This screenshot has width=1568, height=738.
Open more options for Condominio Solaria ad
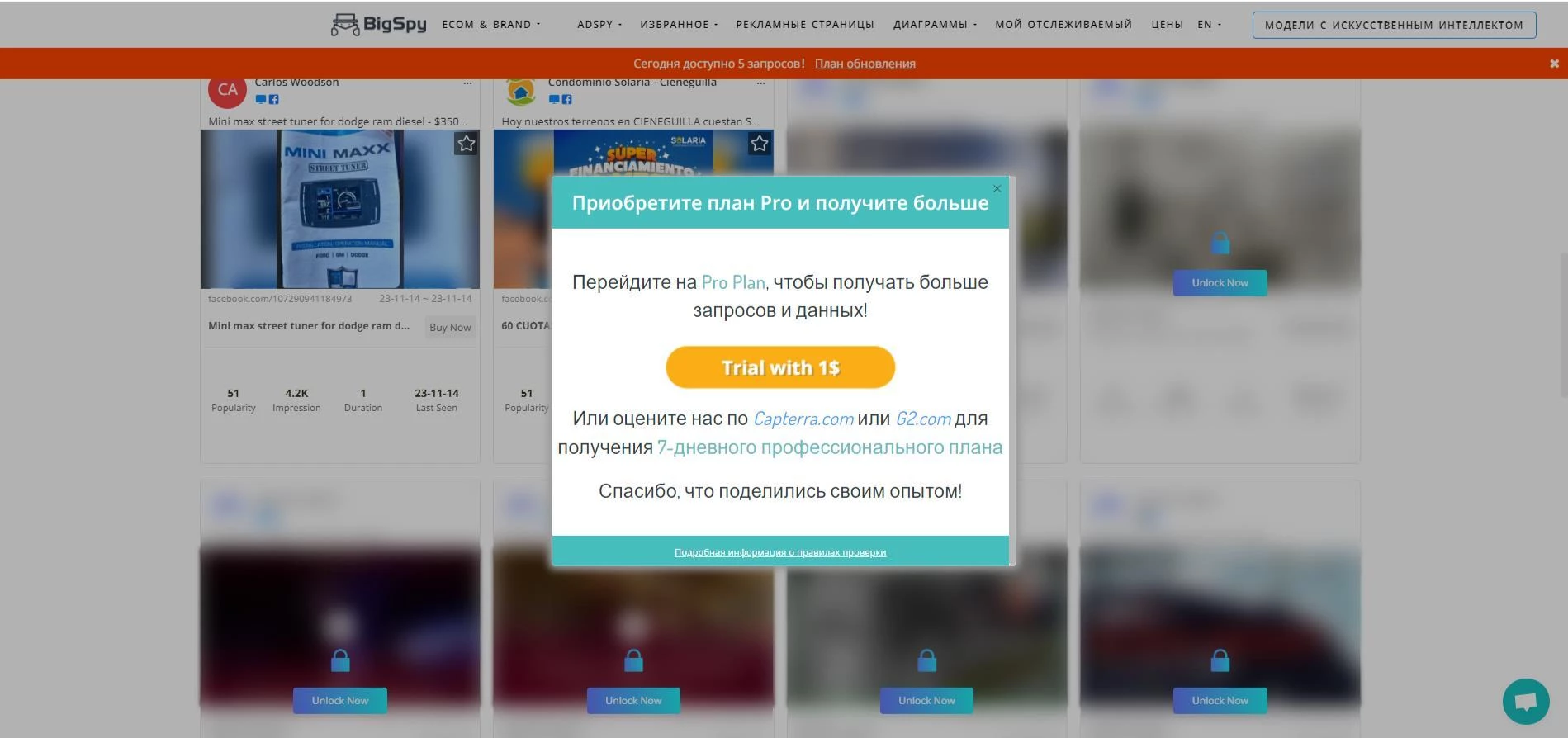(x=760, y=83)
